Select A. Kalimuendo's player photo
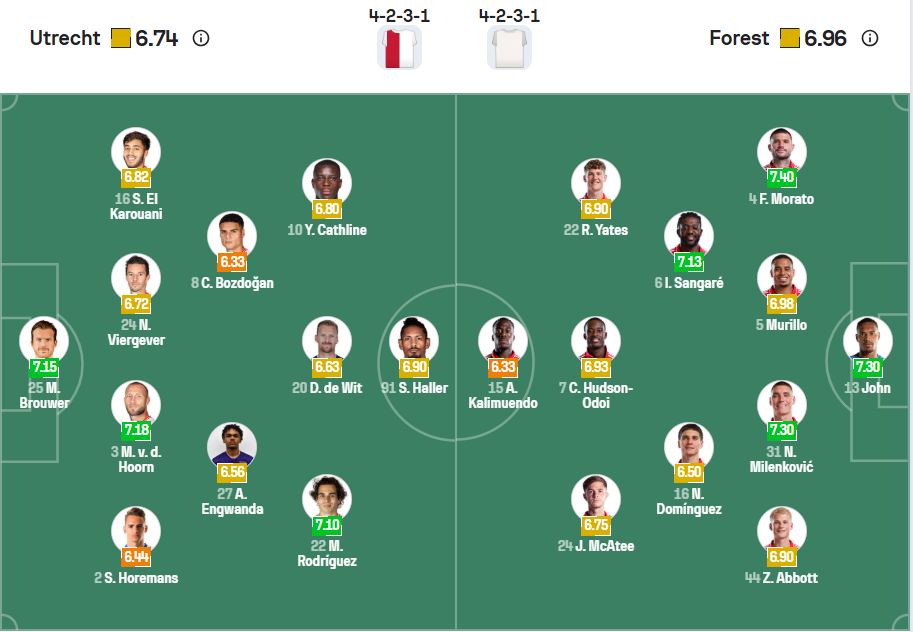The height and width of the screenshot is (632, 913). click(503, 338)
